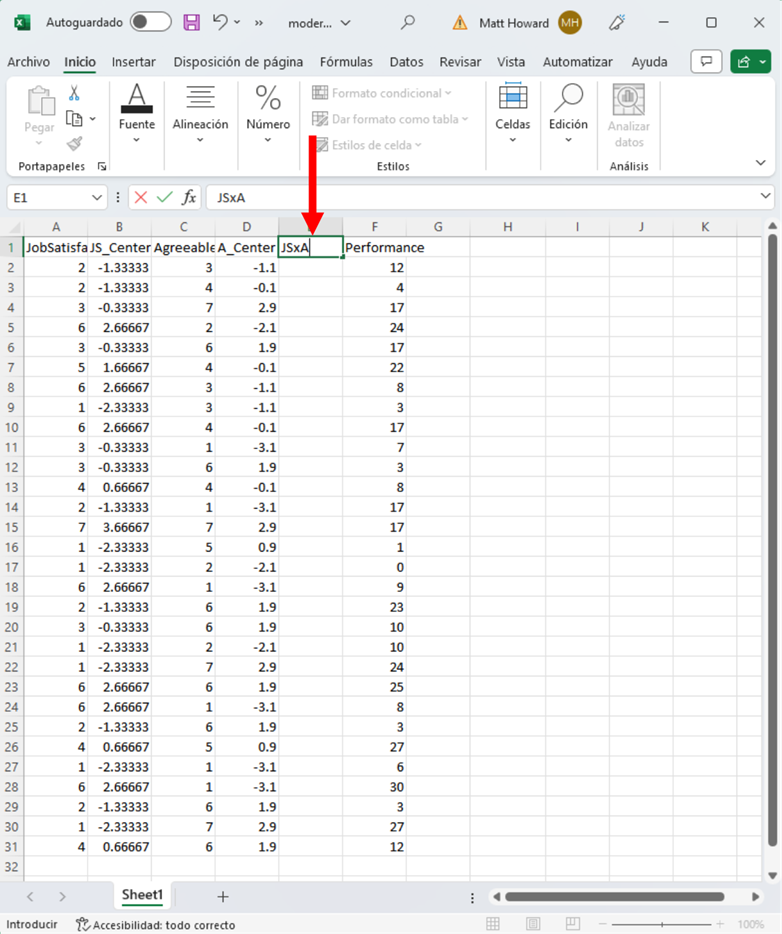Click the Format Painter brush icon
The width and height of the screenshot is (782, 934).
[x=74, y=143]
